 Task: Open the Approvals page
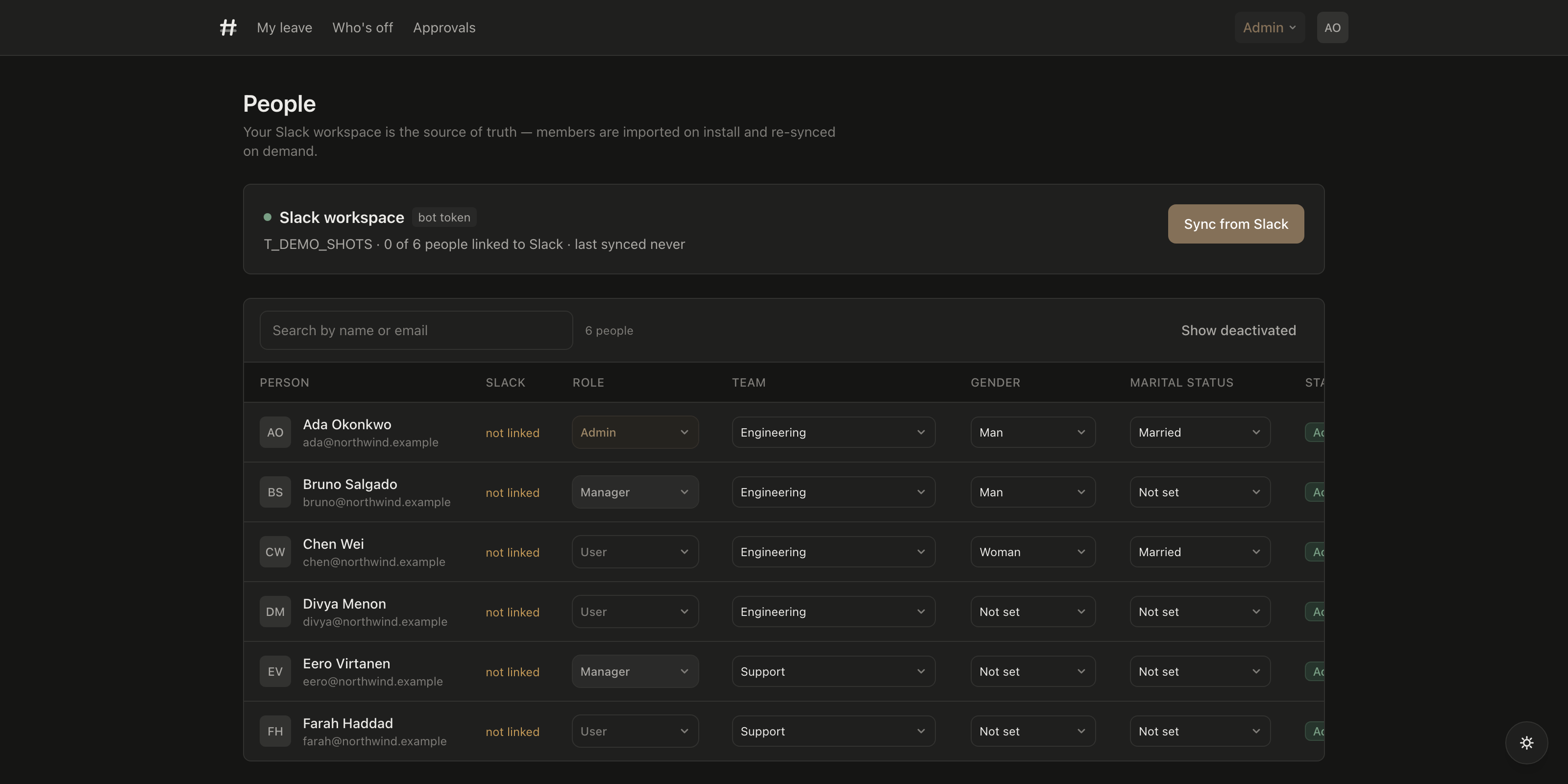pos(444,27)
